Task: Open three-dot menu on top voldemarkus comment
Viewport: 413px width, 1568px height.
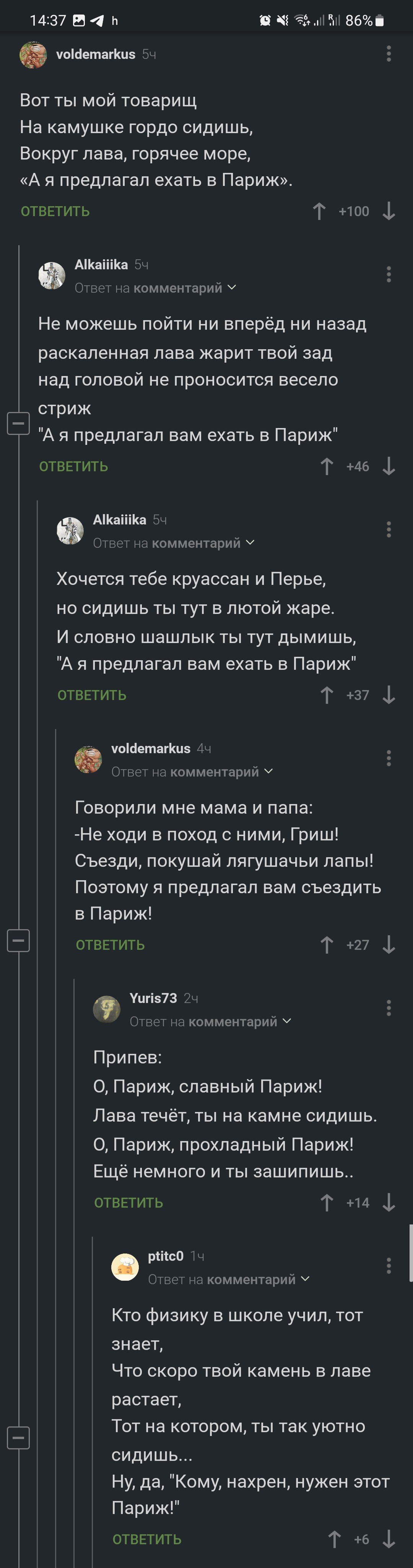Action: coord(389,54)
